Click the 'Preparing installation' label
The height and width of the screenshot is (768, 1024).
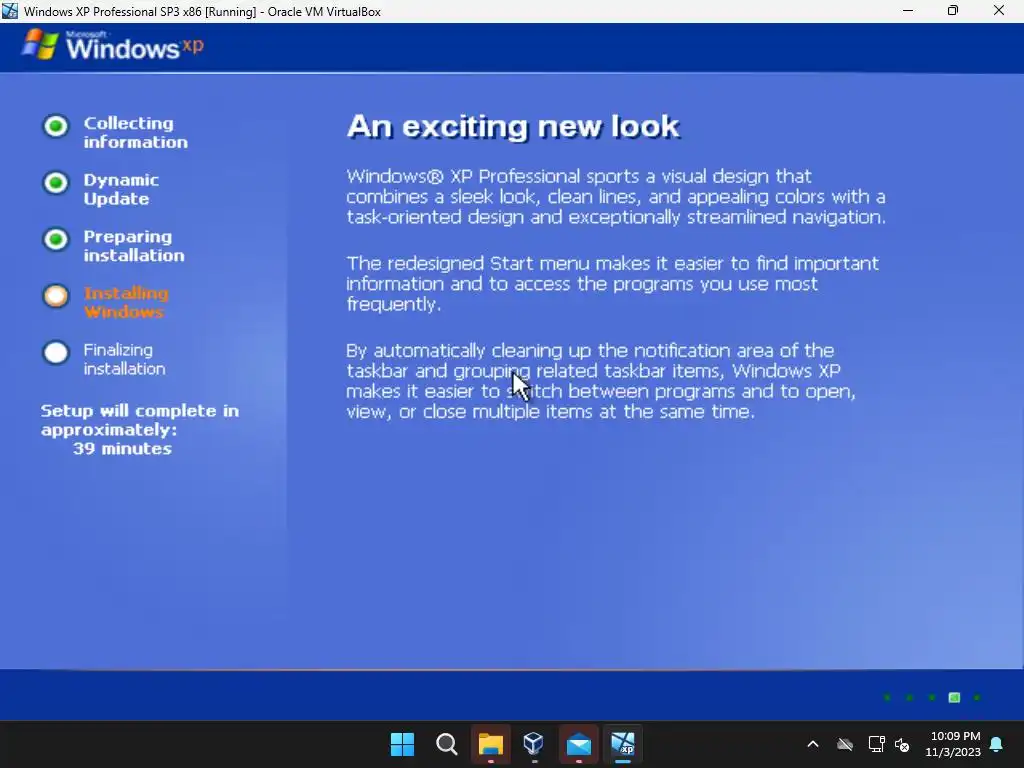tap(134, 246)
